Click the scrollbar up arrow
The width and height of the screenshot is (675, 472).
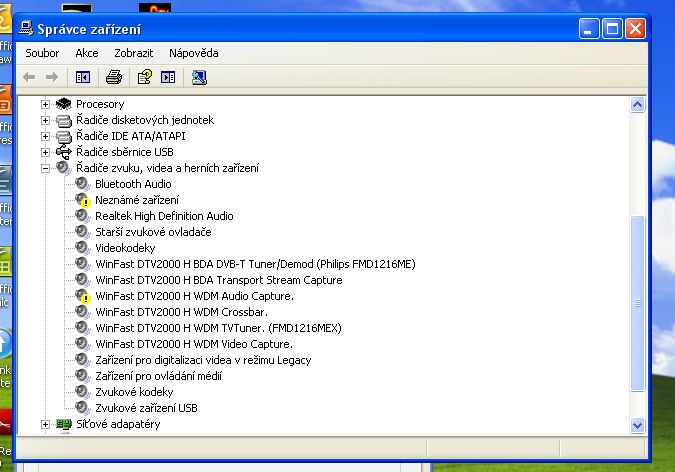click(637, 105)
